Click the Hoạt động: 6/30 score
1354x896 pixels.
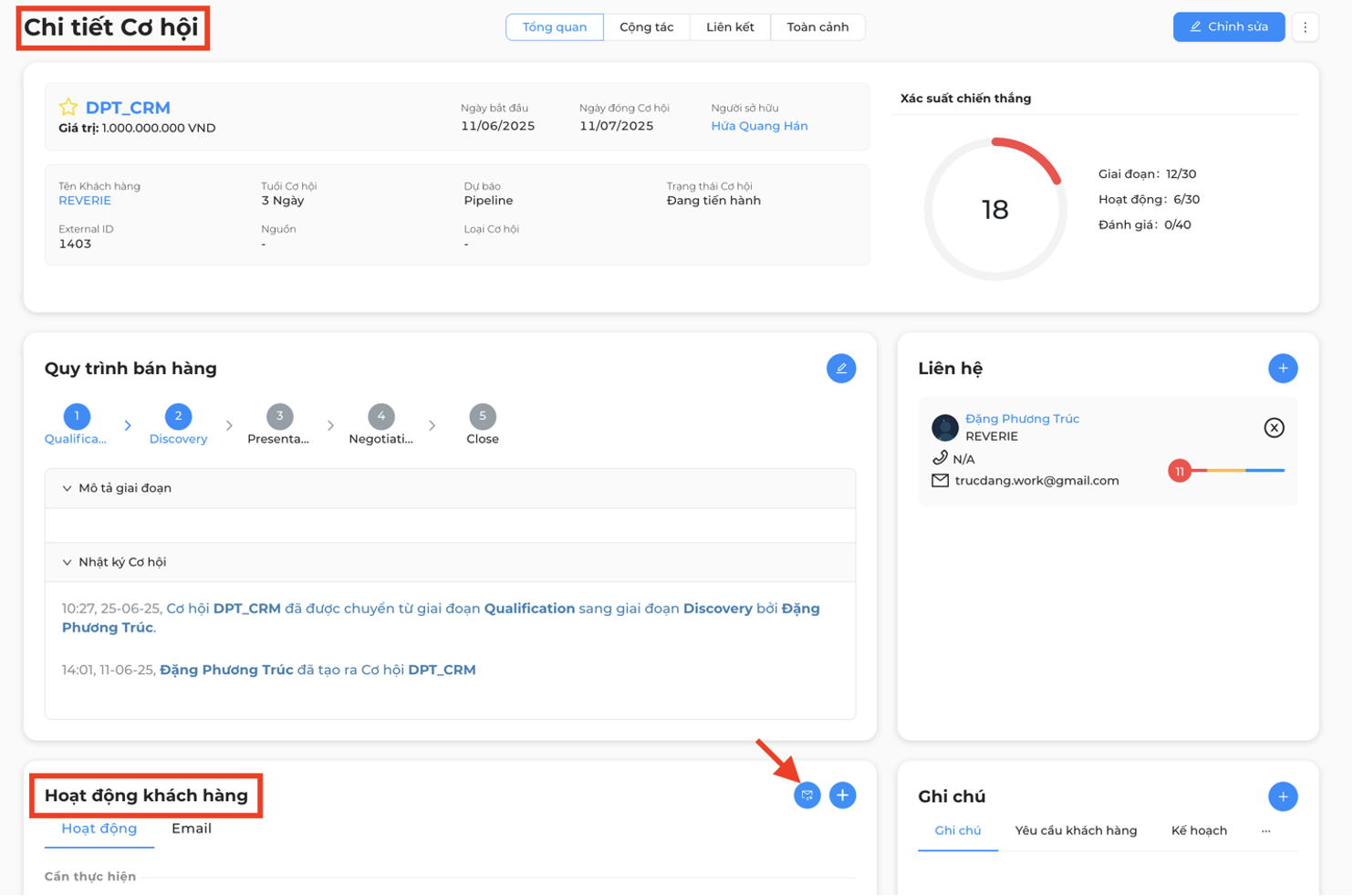coord(1149,200)
